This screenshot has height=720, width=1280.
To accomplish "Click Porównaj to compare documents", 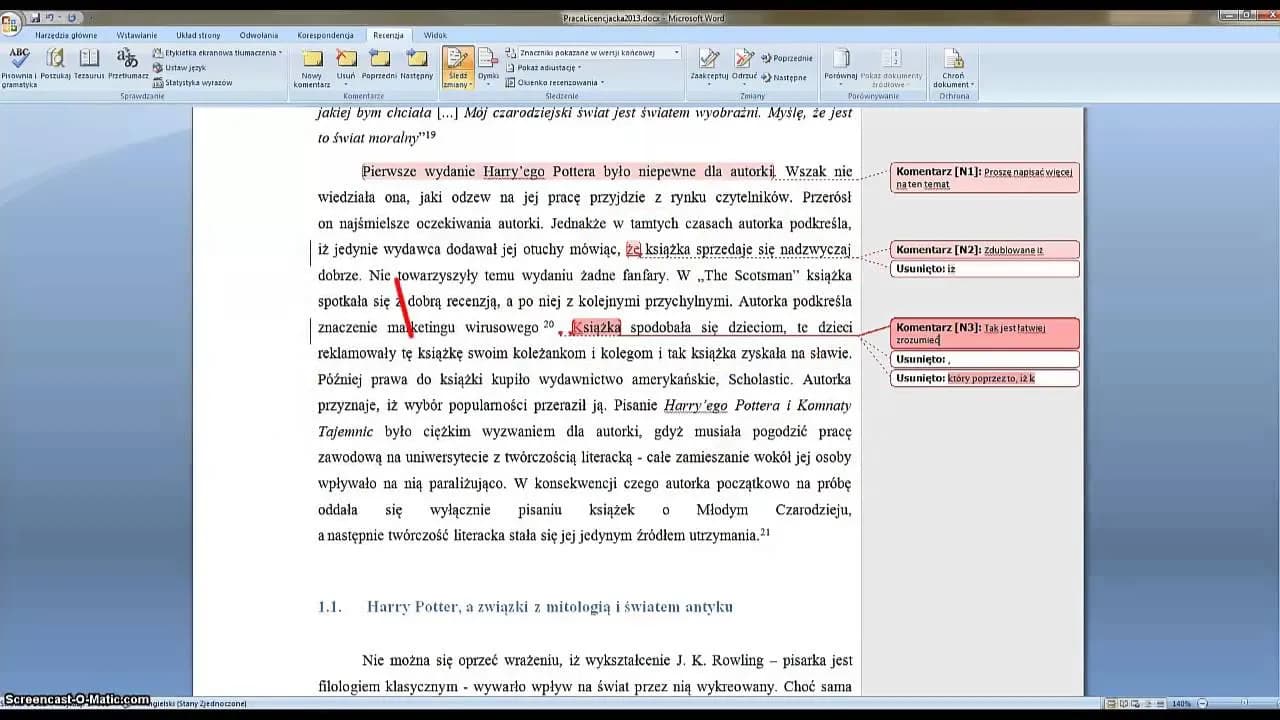I will pos(842,64).
